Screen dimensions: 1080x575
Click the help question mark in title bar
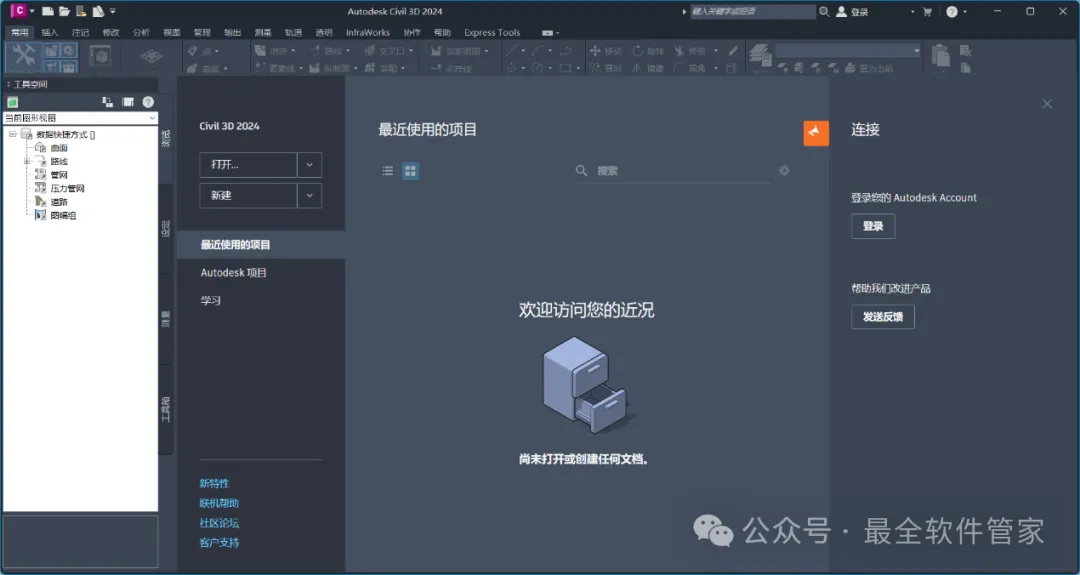click(x=952, y=12)
